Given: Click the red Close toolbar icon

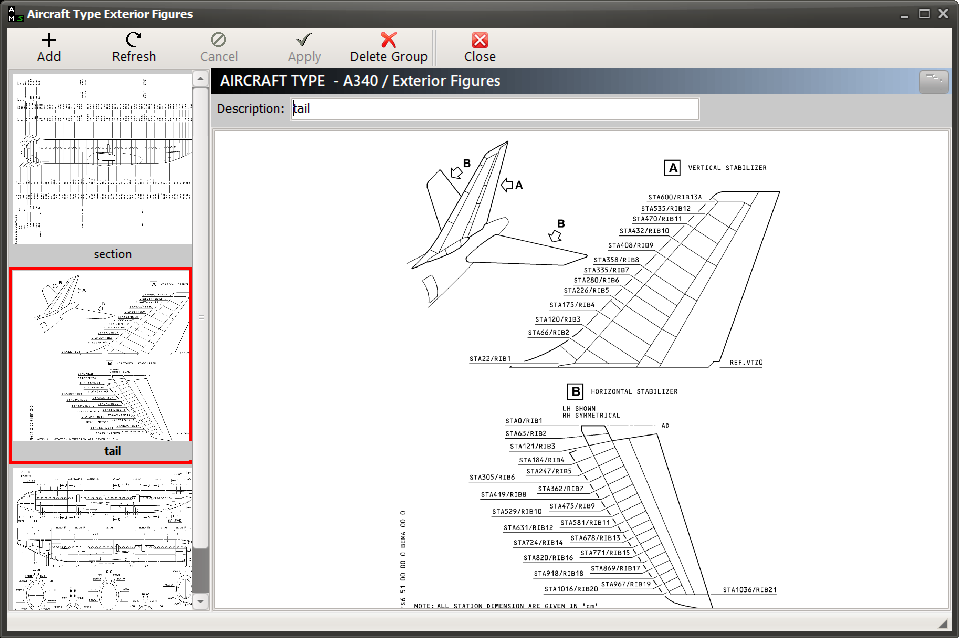Looking at the screenshot, I should click(x=480, y=40).
